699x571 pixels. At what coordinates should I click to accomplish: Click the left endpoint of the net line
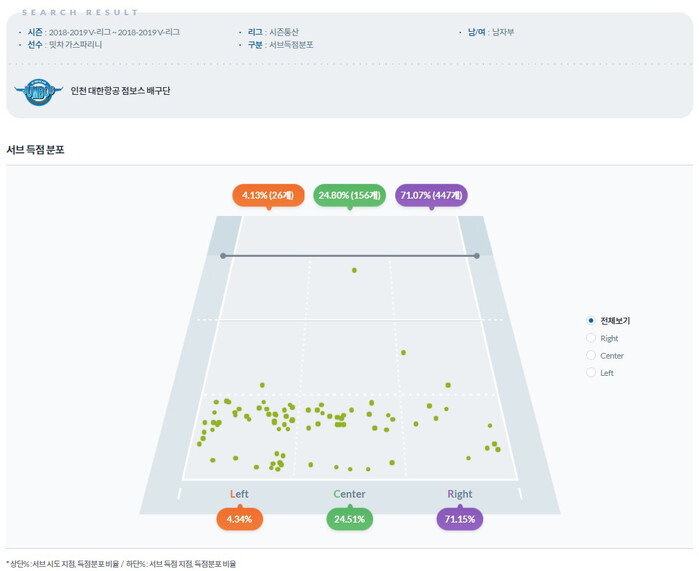(x=223, y=256)
